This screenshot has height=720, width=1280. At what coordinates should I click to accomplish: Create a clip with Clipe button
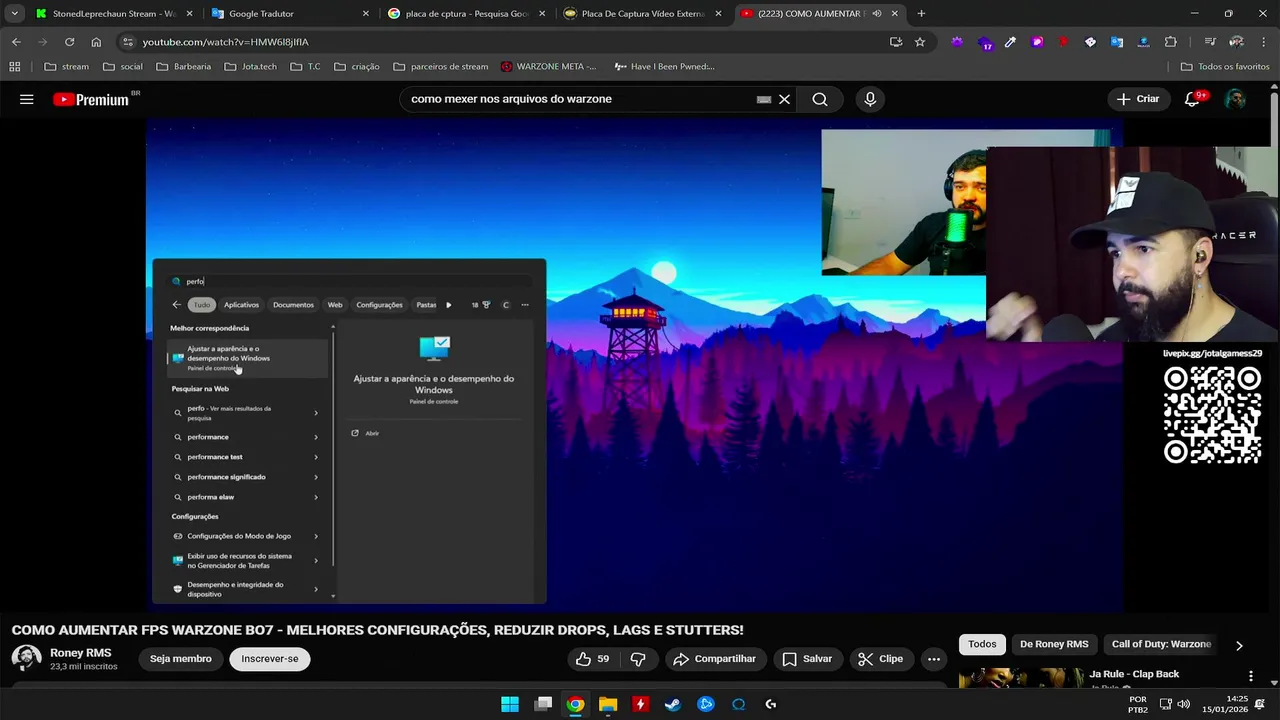pyautogui.click(x=880, y=659)
